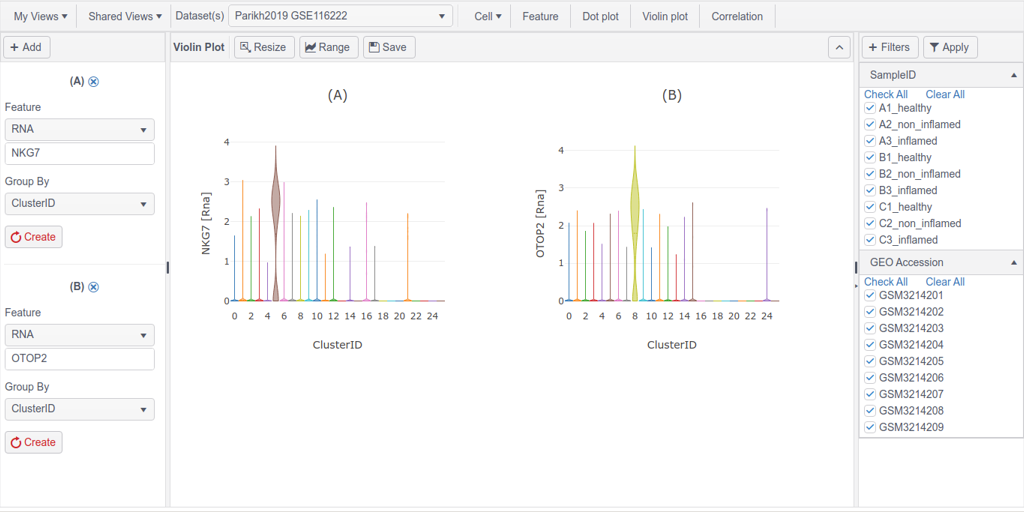Switch to the Correlation tab
Screen dimensions: 1024x512
click(737, 16)
